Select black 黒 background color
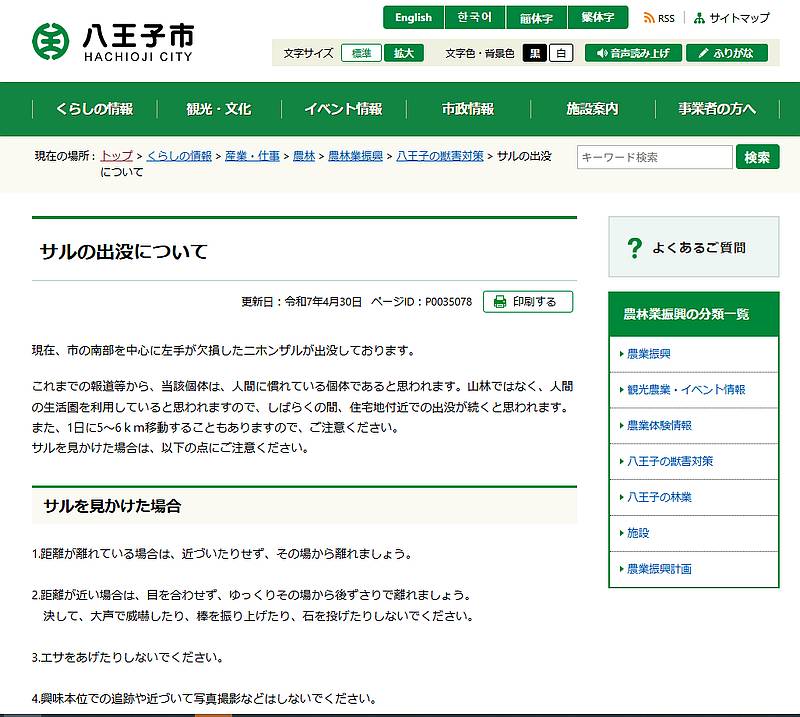Screen dimensions: 800x717 pos(535,53)
